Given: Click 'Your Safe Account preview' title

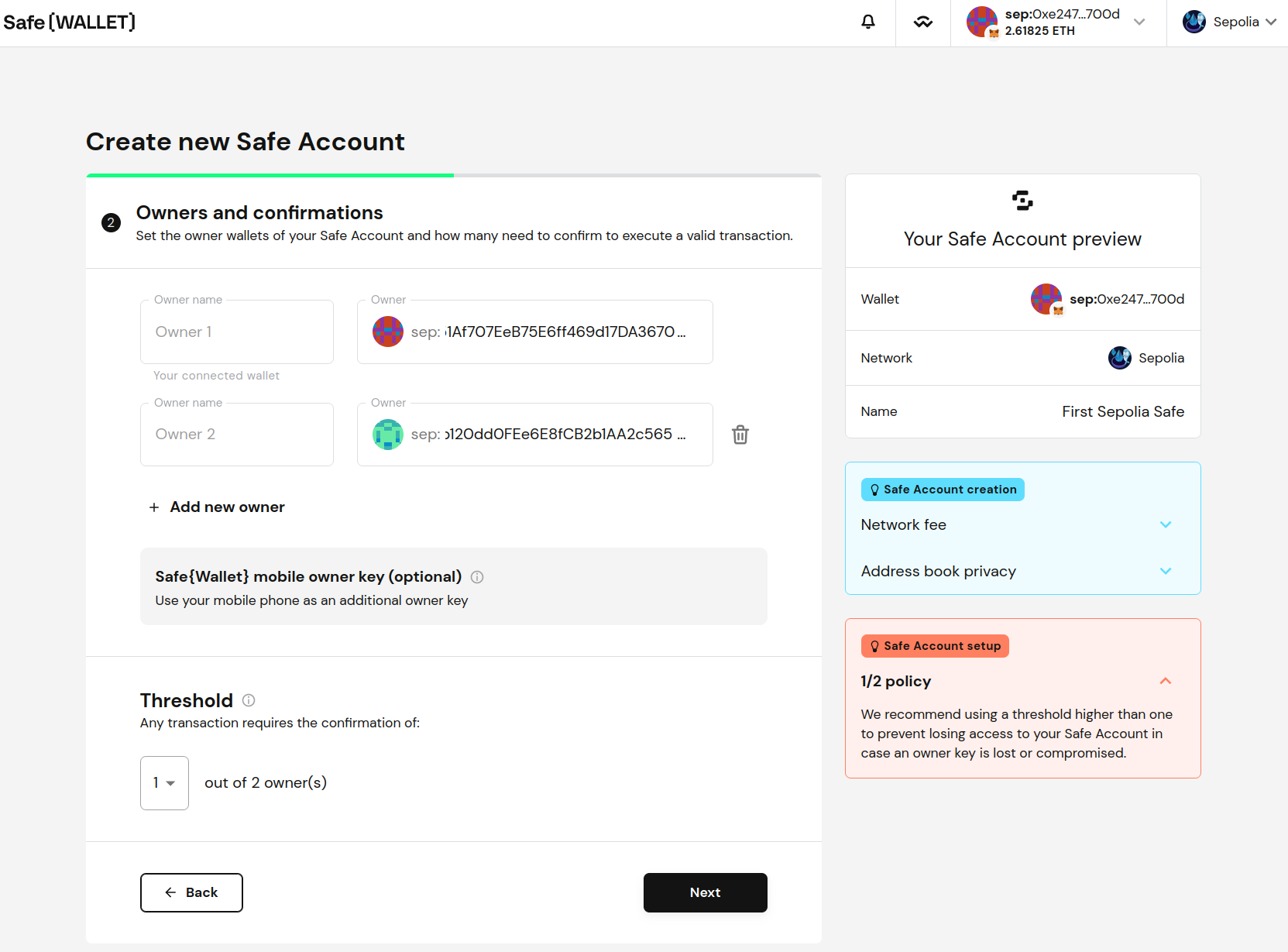Looking at the screenshot, I should click(1022, 239).
